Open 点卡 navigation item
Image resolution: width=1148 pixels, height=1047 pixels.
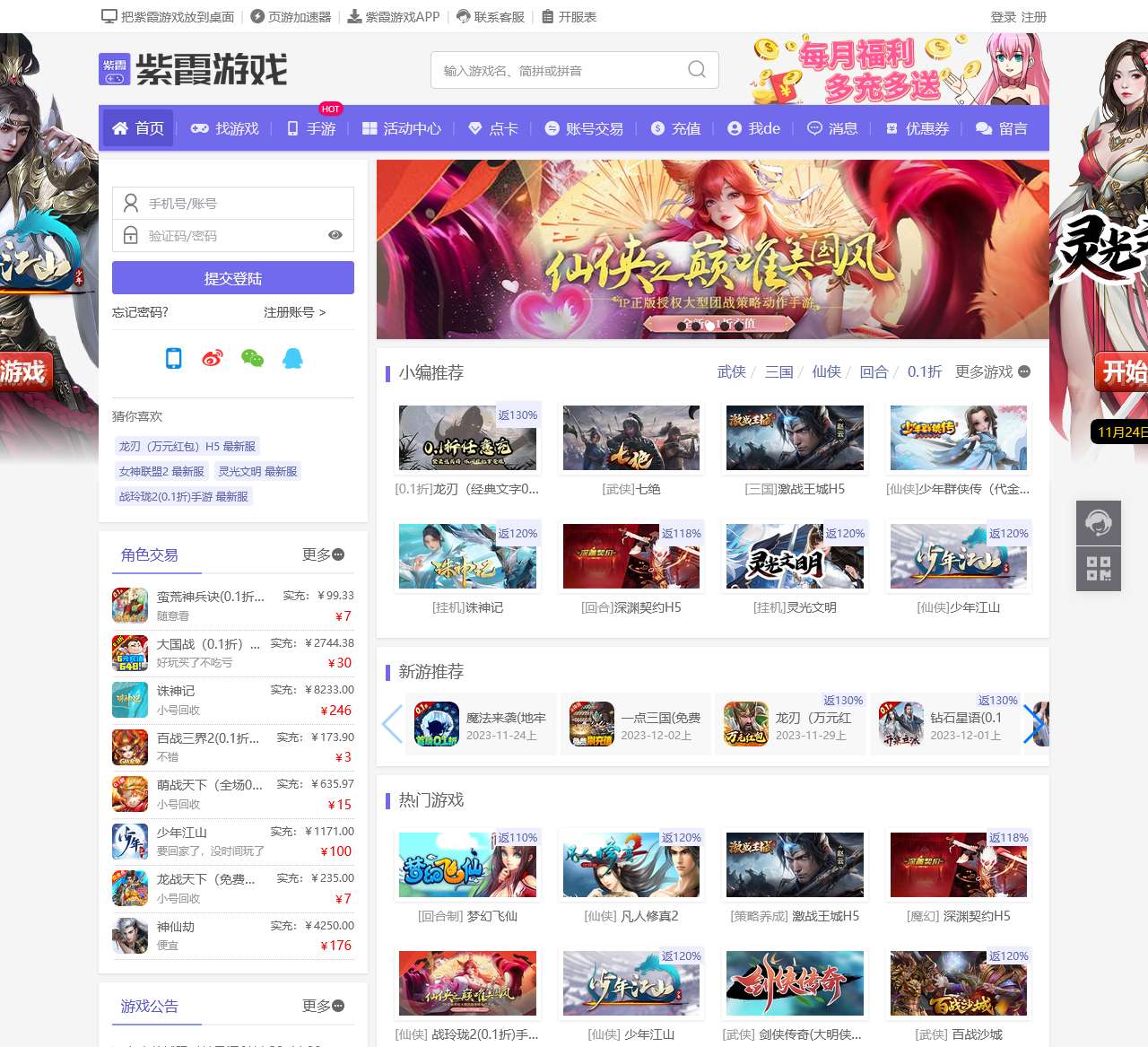[493, 128]
